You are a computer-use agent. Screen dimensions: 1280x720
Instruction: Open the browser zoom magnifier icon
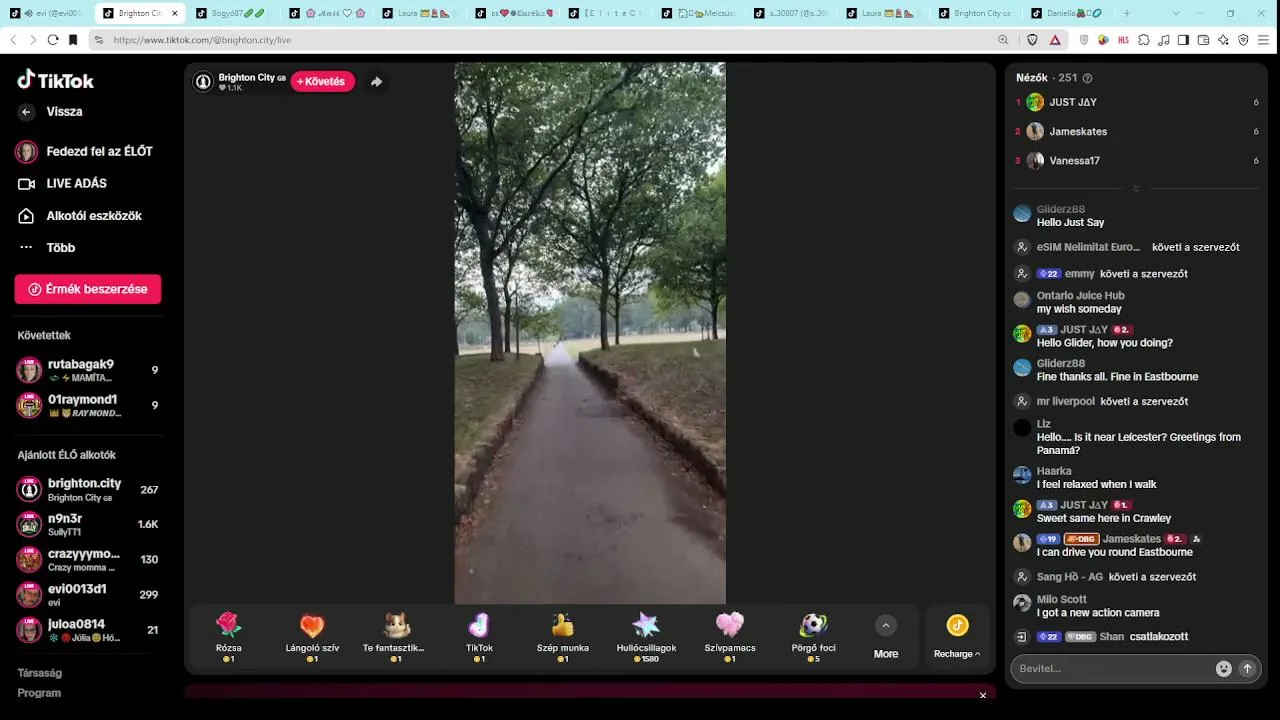click(1003, 40)
